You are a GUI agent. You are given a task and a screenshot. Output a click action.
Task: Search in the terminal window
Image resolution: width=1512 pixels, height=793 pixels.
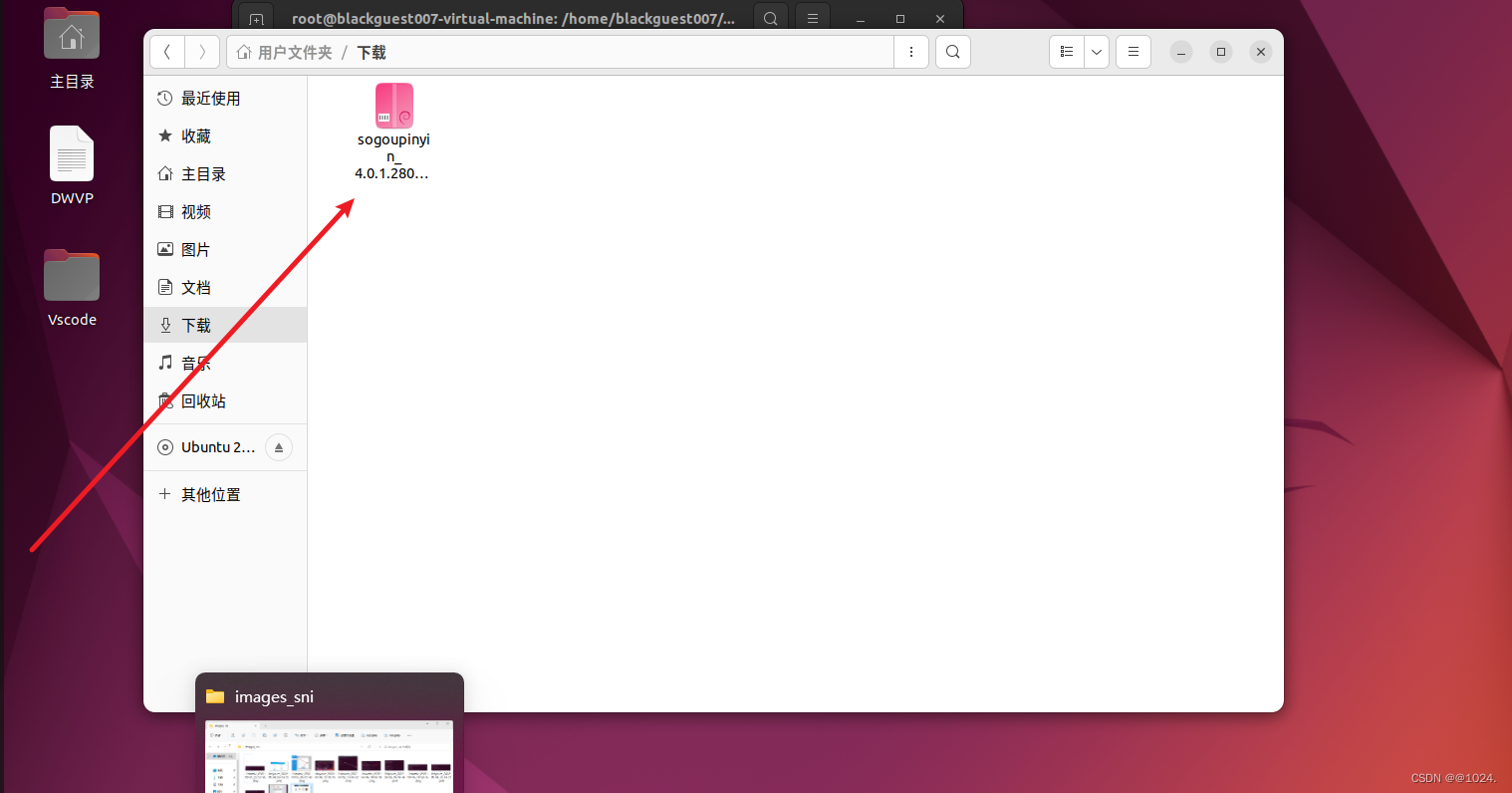point(770,19)
